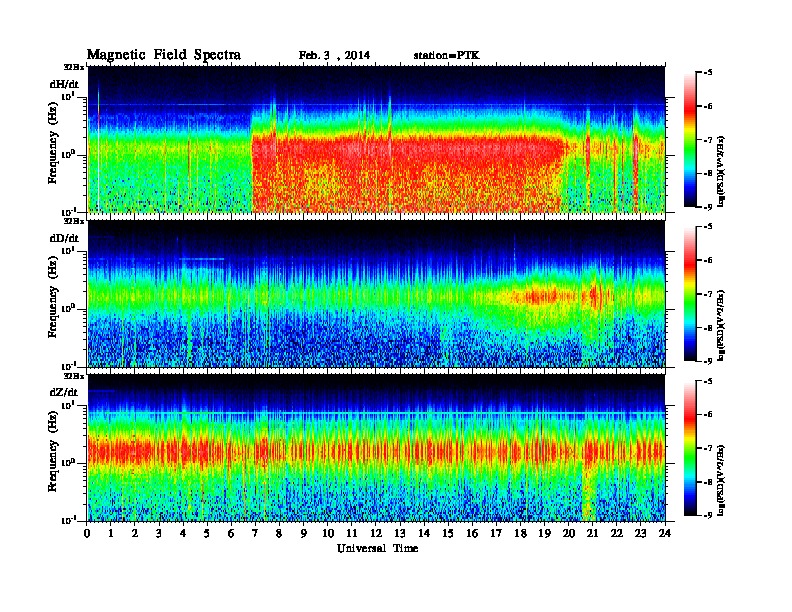Screen dimensions: 792x612
Task: Click hour '21' on the time axis
Action: click(x=592, y=533)
